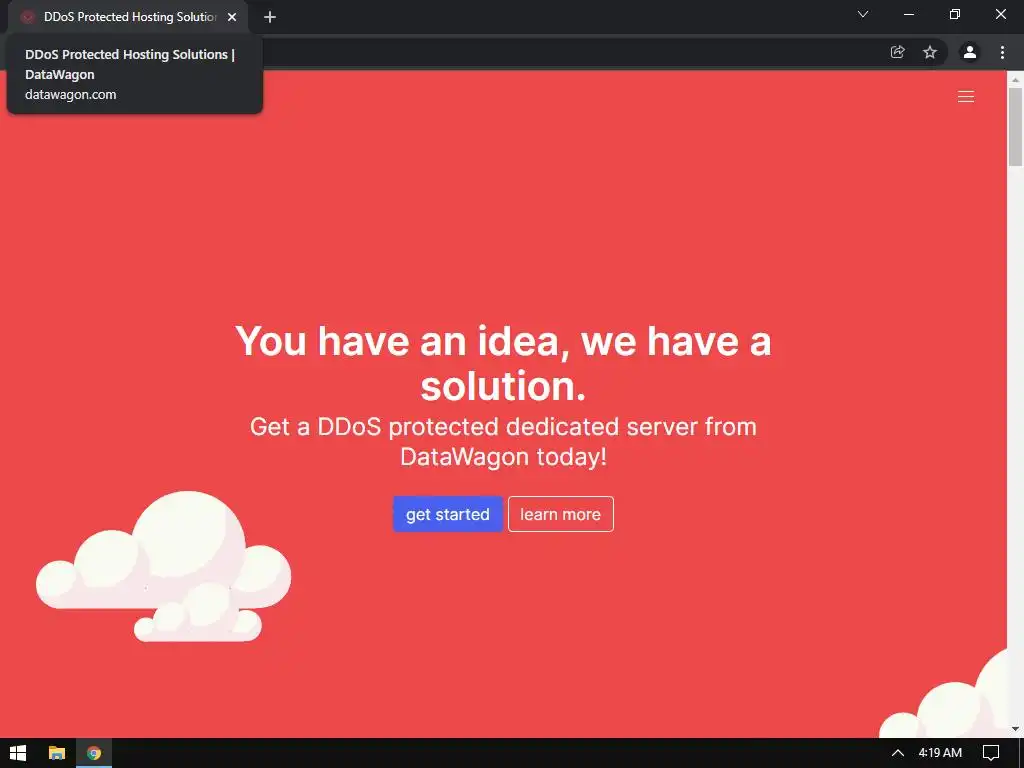This screenshot has width=1024, height=768.
Task: Open File Explorer from taskbar
Action: pos(57,753)
